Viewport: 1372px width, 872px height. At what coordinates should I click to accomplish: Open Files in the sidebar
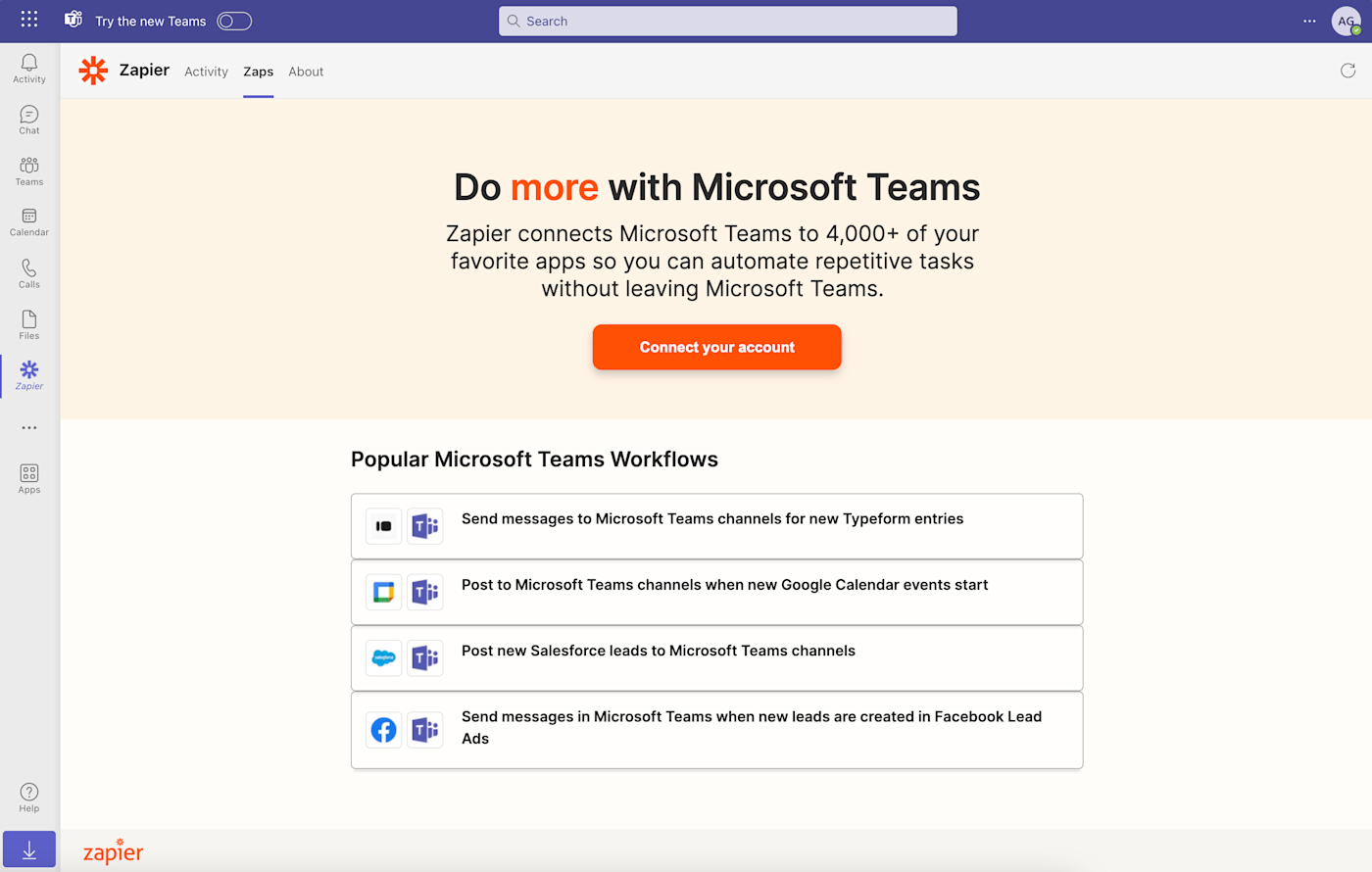pyautogui.click(x=29, y=324)
